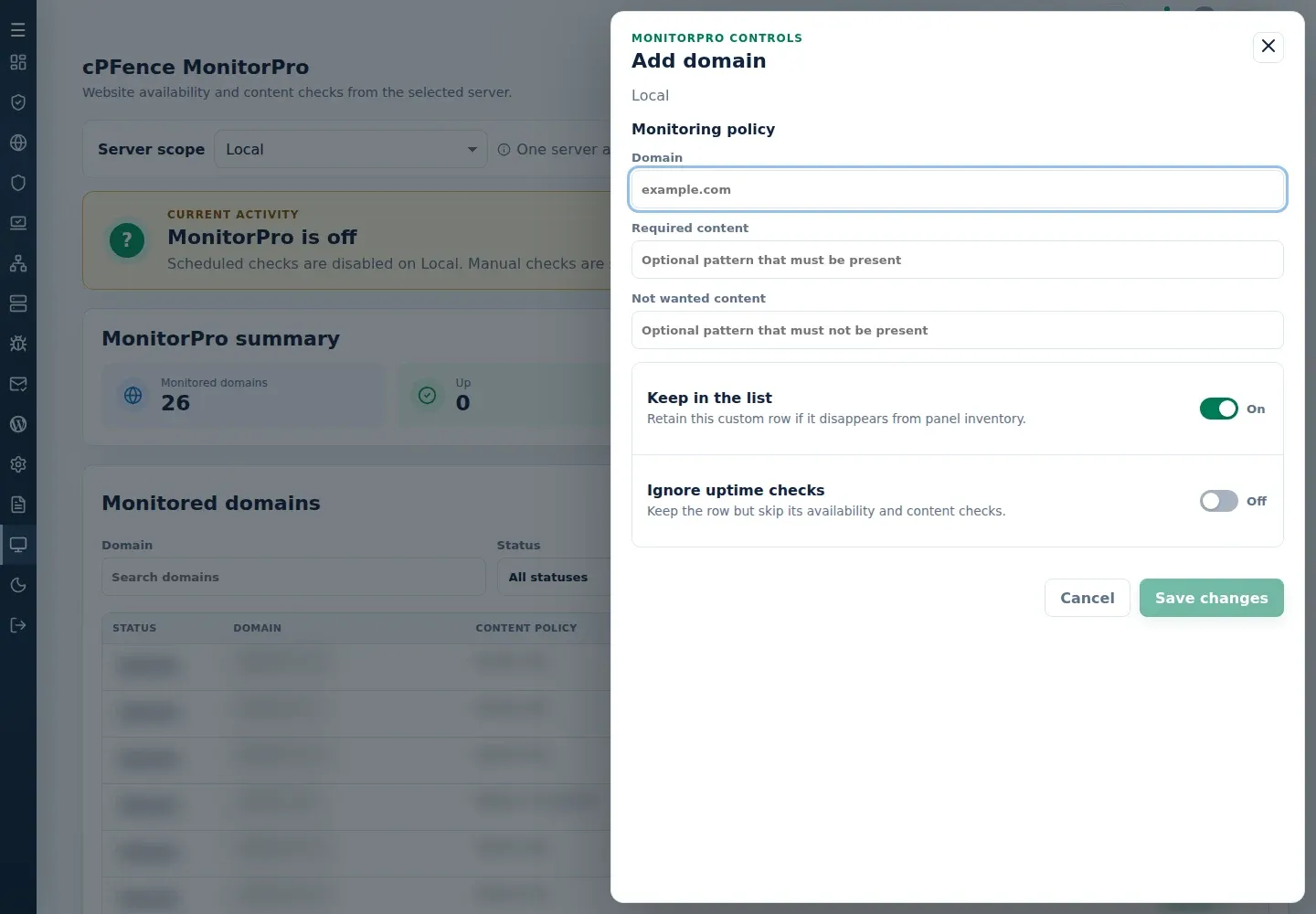This screenshot has width=1316, height=914.
Task: Click the logout arrow icon in sidebar
Action: (x=18, y=625)
